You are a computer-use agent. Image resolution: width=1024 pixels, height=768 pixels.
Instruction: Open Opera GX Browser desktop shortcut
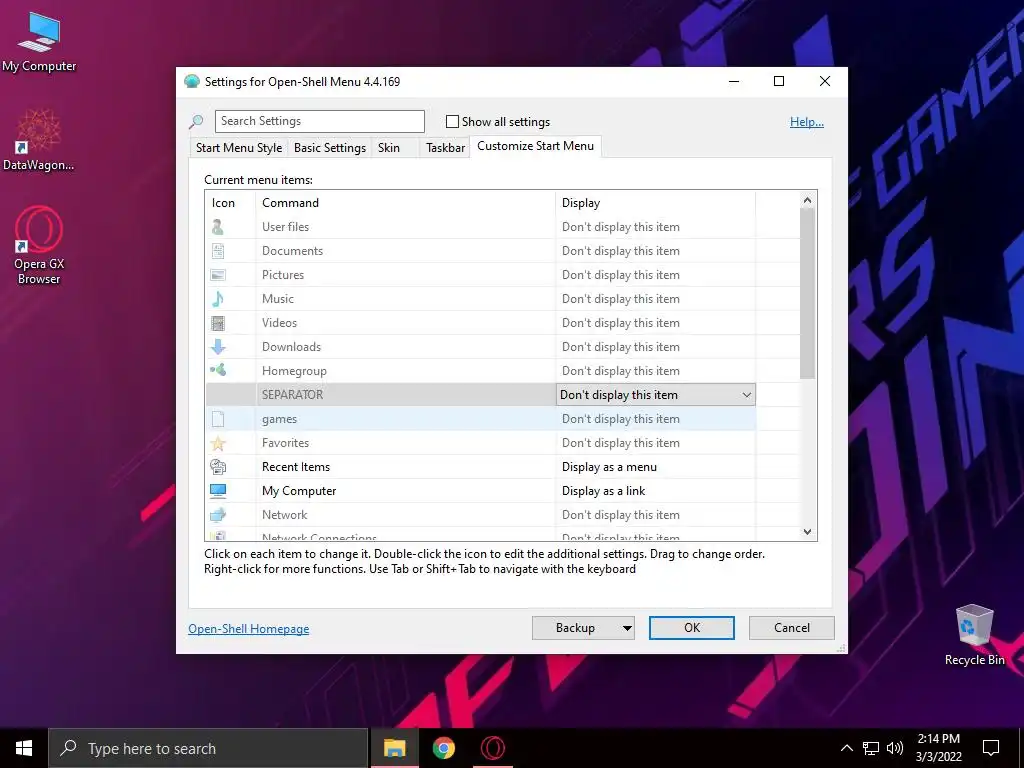pyautogui.click(x=39, y=245)
